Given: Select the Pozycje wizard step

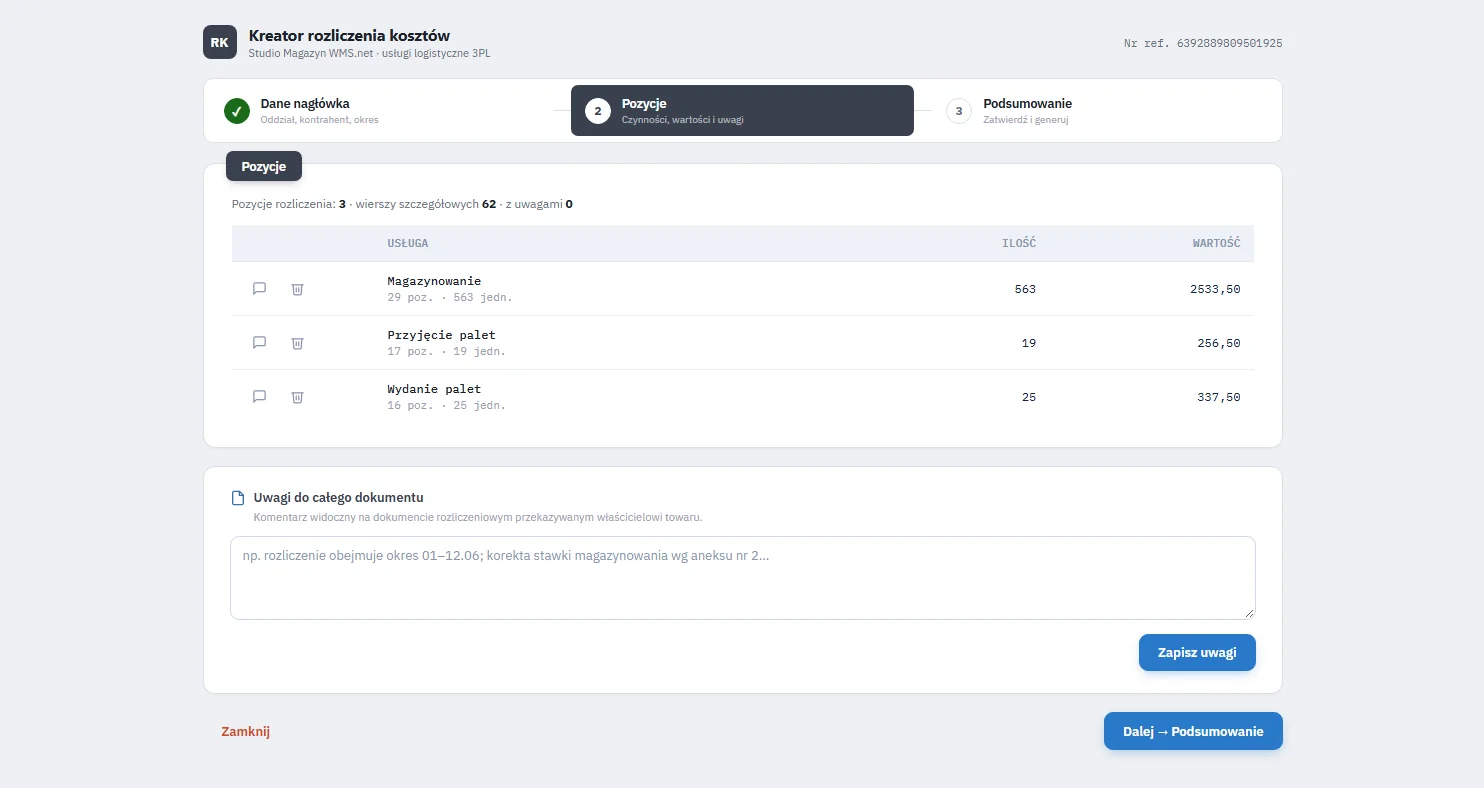Looking at the screenshot, I should tap(742, 110).
